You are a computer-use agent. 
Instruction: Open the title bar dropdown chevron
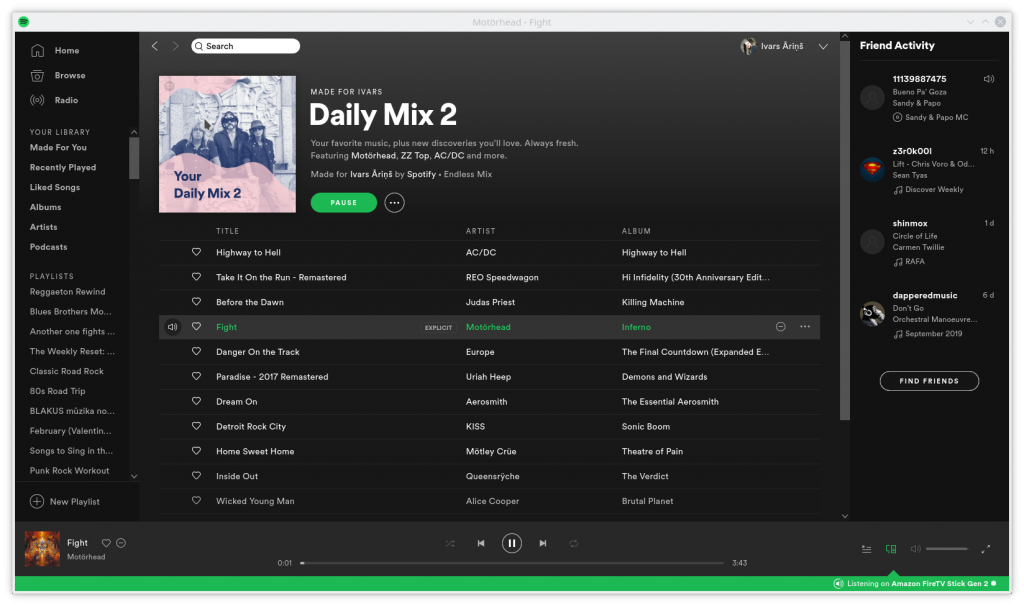[970, 22]
